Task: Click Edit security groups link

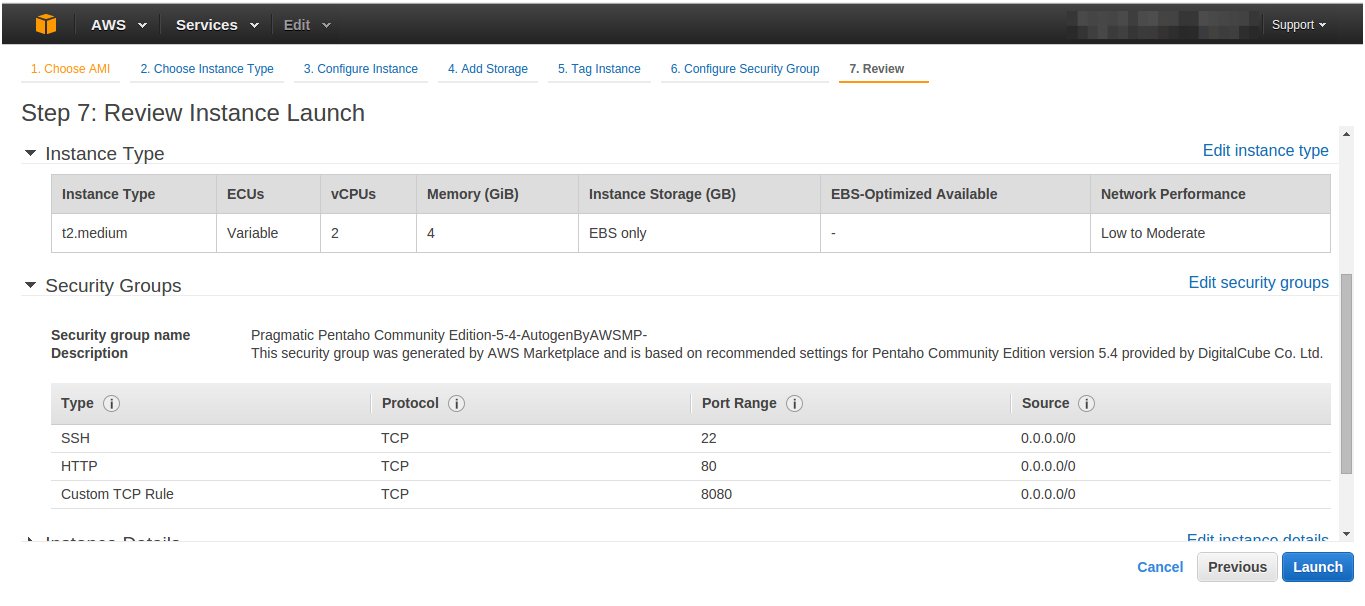Action: [x=1258, y=282]
